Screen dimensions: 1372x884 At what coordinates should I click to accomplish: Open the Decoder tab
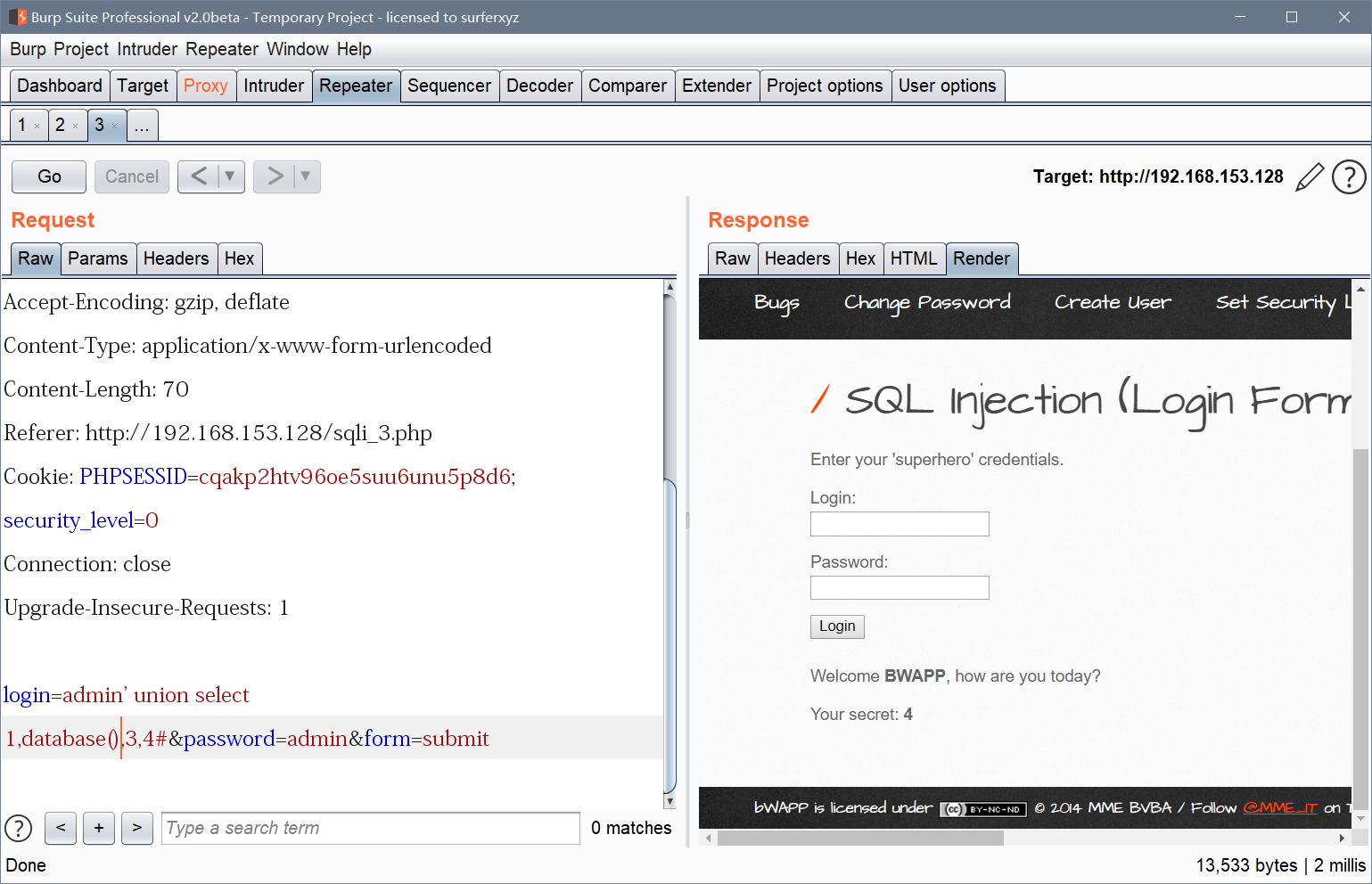(x=540, y=86)
